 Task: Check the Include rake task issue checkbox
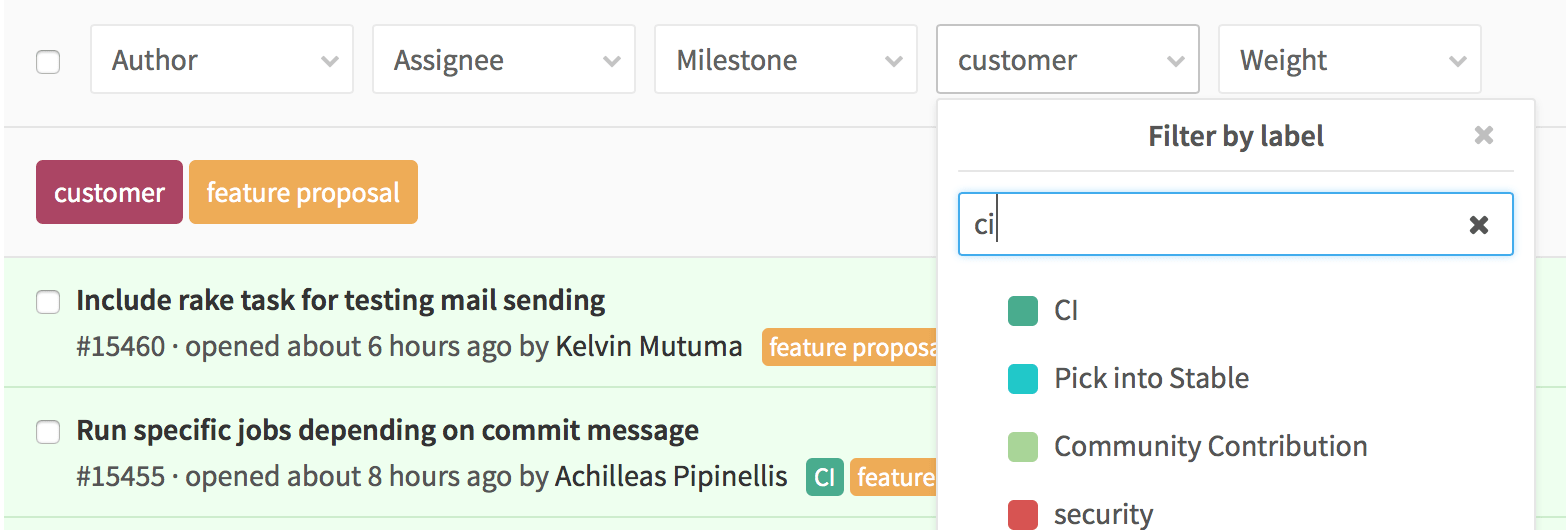48,301
